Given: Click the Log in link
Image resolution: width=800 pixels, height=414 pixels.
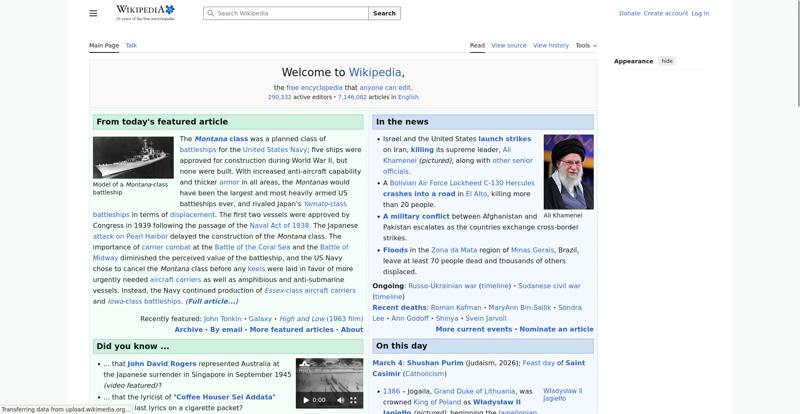Looking at the screenshot, I should click(x=700, y=13).
